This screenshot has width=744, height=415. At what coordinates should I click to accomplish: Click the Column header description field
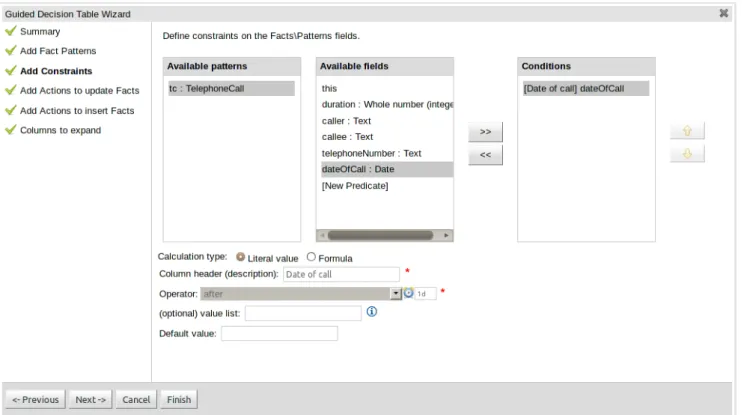[341, 274]
